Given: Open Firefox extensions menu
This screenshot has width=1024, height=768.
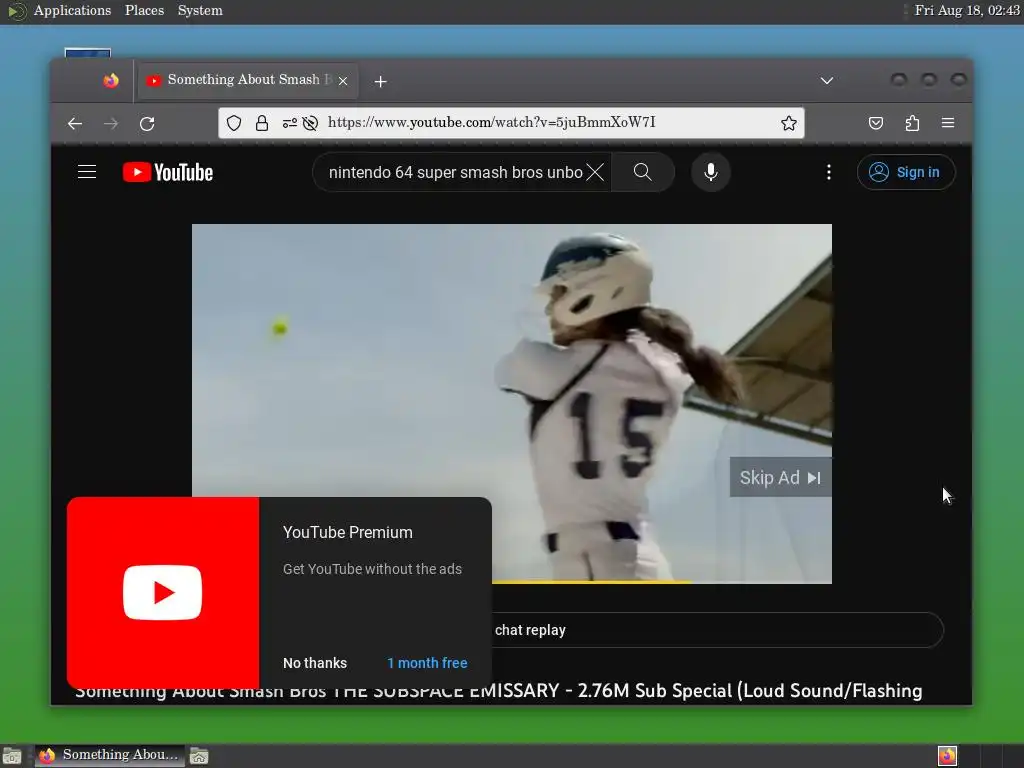Looking at the screenshot, I should tap(912, 123).
